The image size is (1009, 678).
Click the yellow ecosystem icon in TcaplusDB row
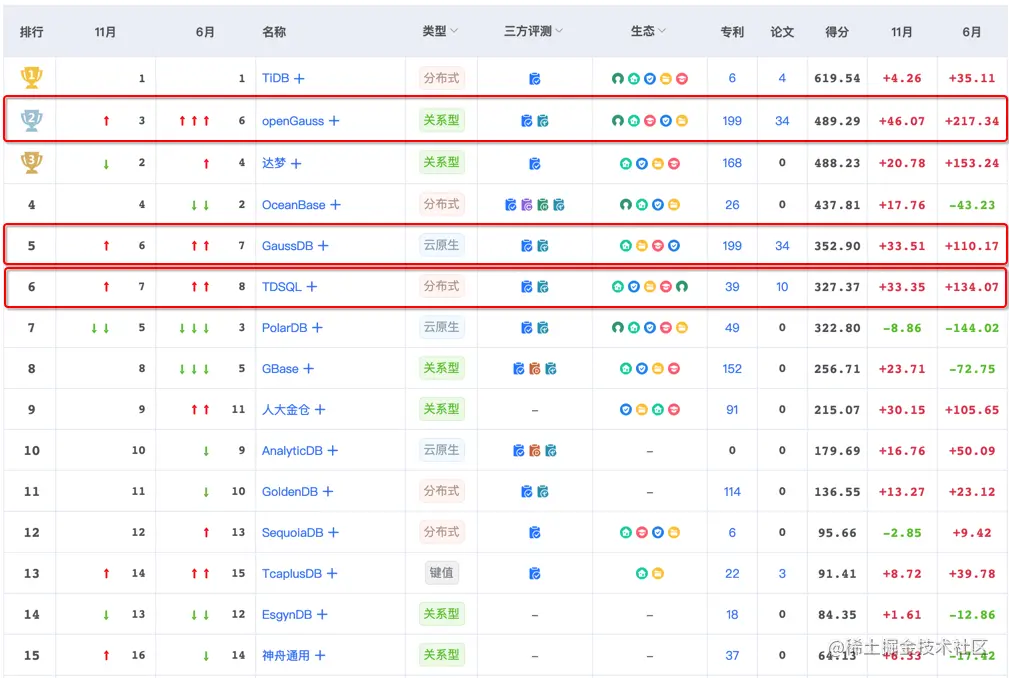658,573
